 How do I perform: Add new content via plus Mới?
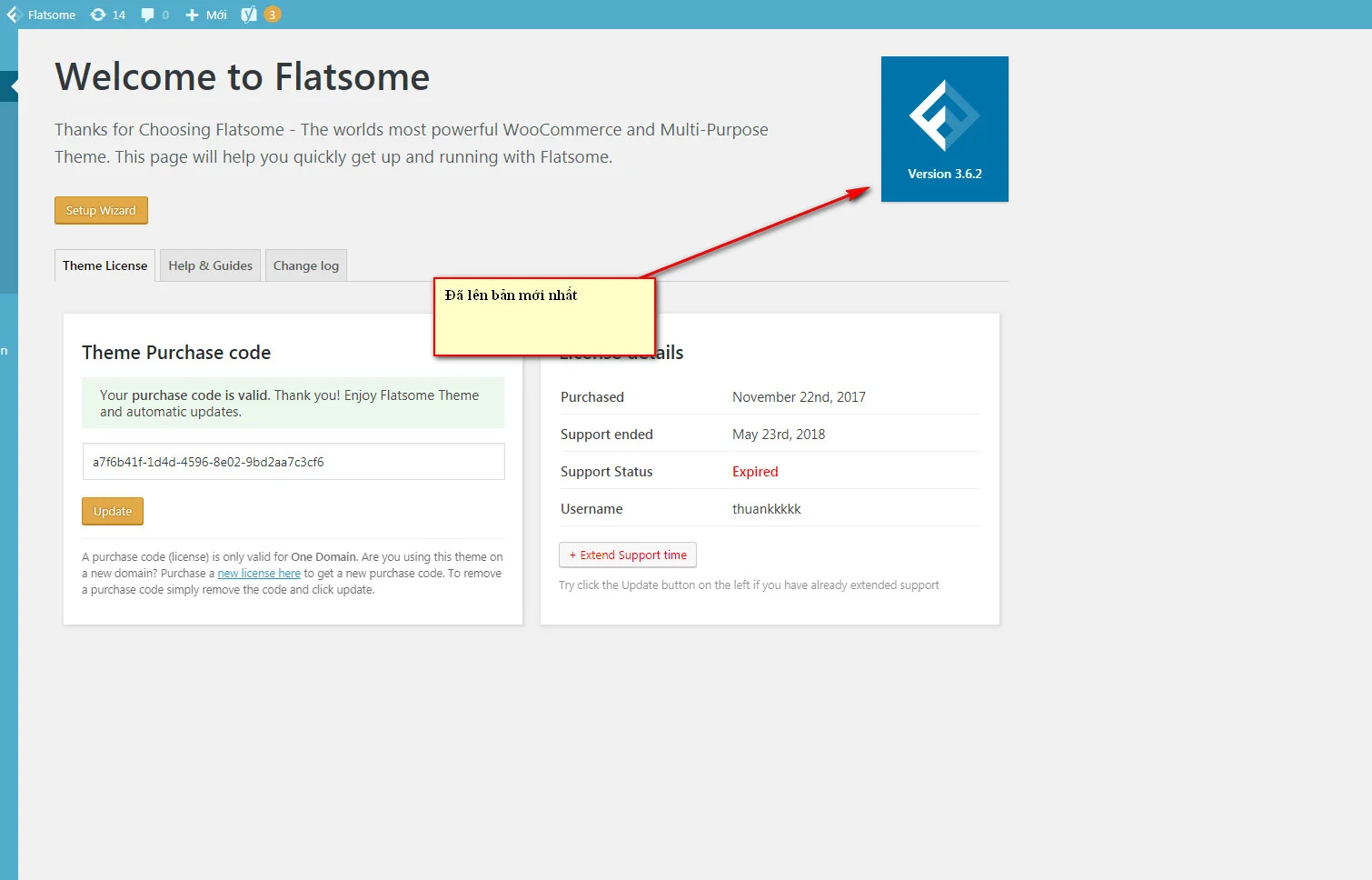206,15
